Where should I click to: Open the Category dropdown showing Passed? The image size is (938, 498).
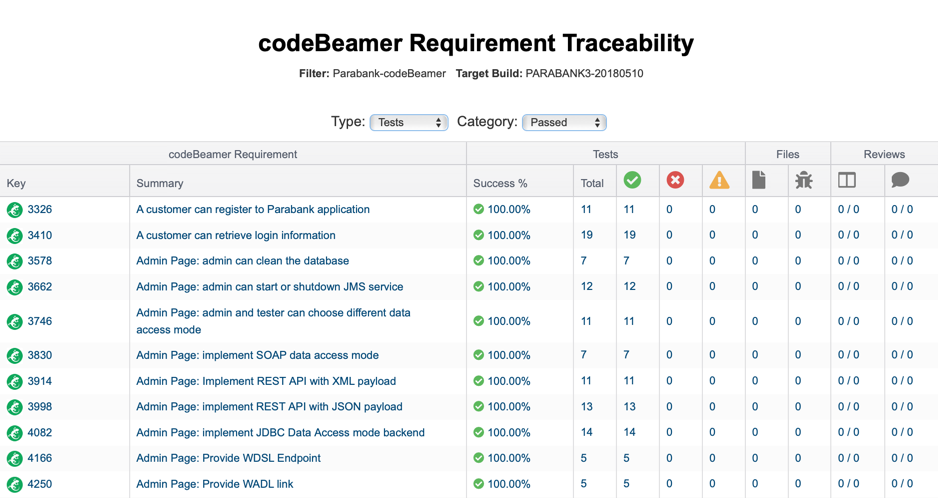click(x=564, y=122)
